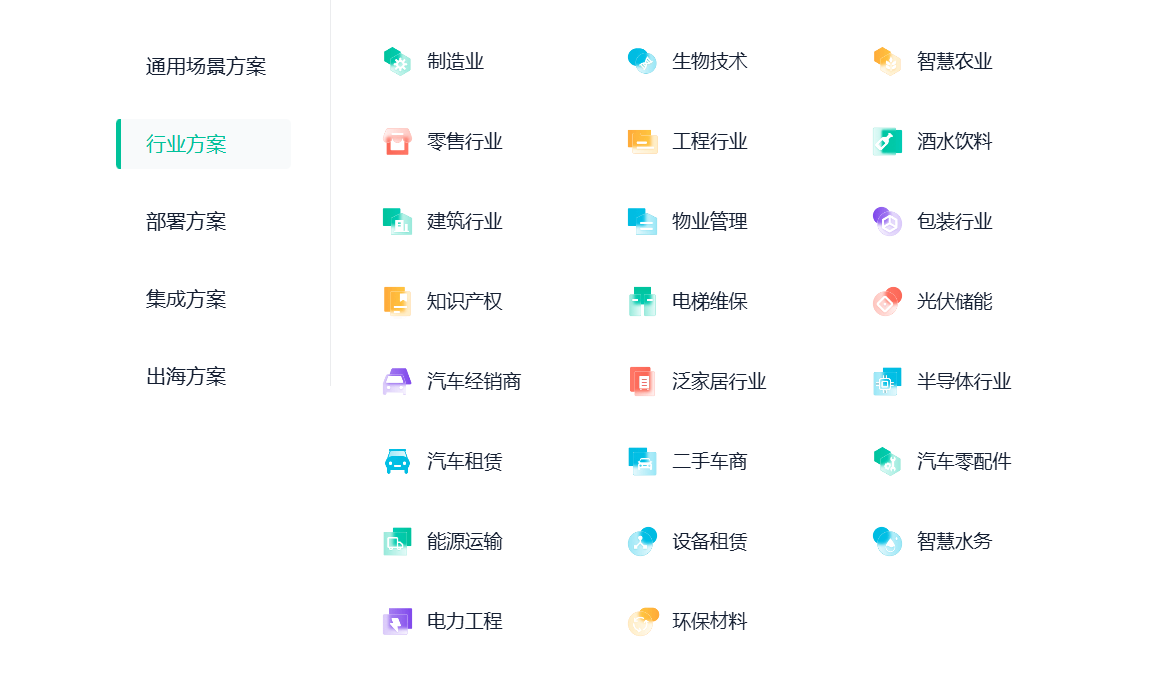Select the 包装行业 link
Viewport: 1166px width, 680px height.
[954, 222]
